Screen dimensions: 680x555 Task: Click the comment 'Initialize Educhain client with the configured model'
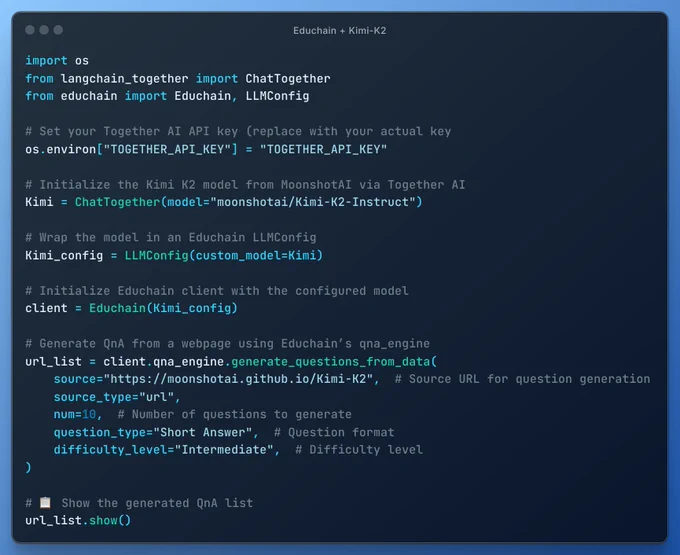click(224, 291)
